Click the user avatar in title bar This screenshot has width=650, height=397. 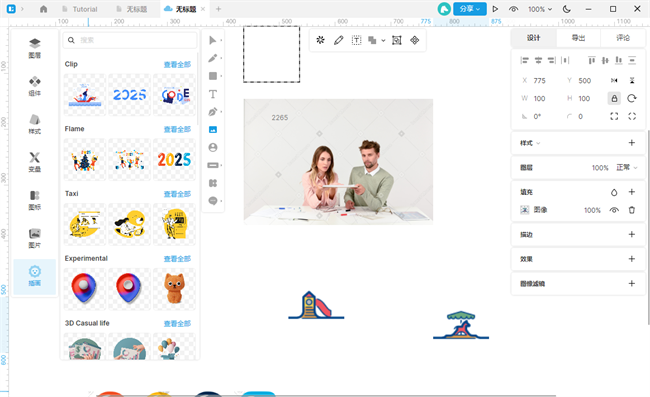444,9
